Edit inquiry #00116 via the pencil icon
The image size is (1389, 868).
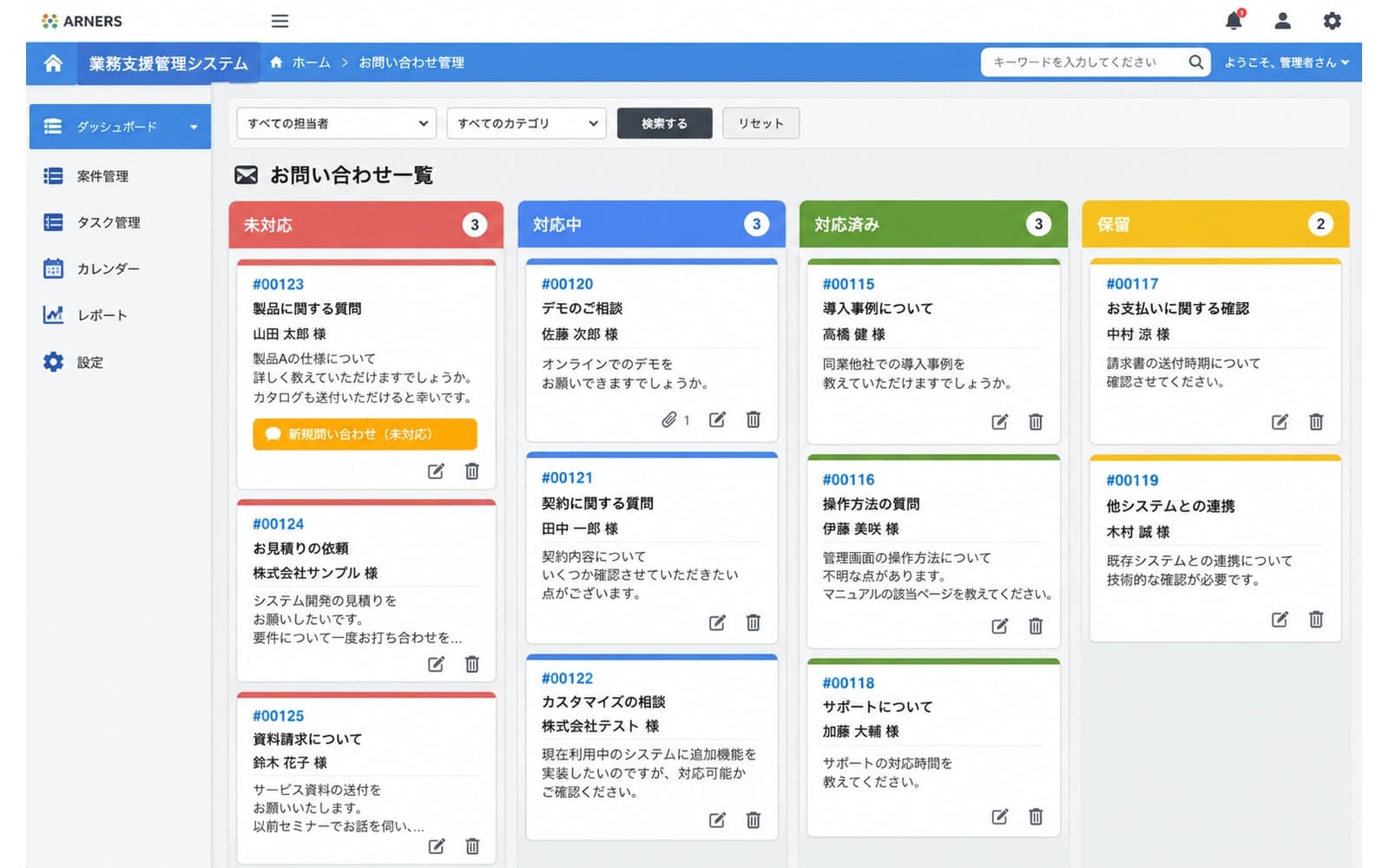click(x=1000, y=626)
